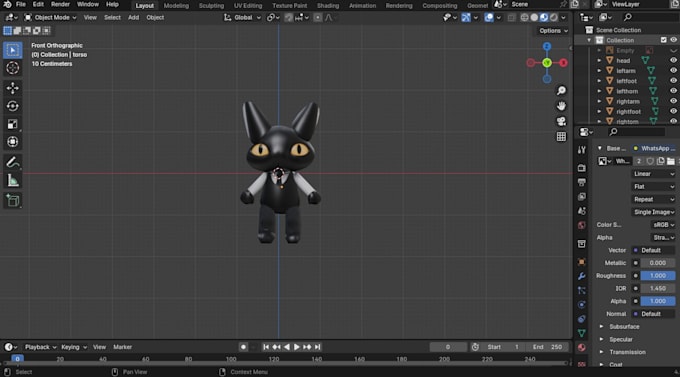Open the Physics properties tab
Screen dimensions: 680x377
582,305
